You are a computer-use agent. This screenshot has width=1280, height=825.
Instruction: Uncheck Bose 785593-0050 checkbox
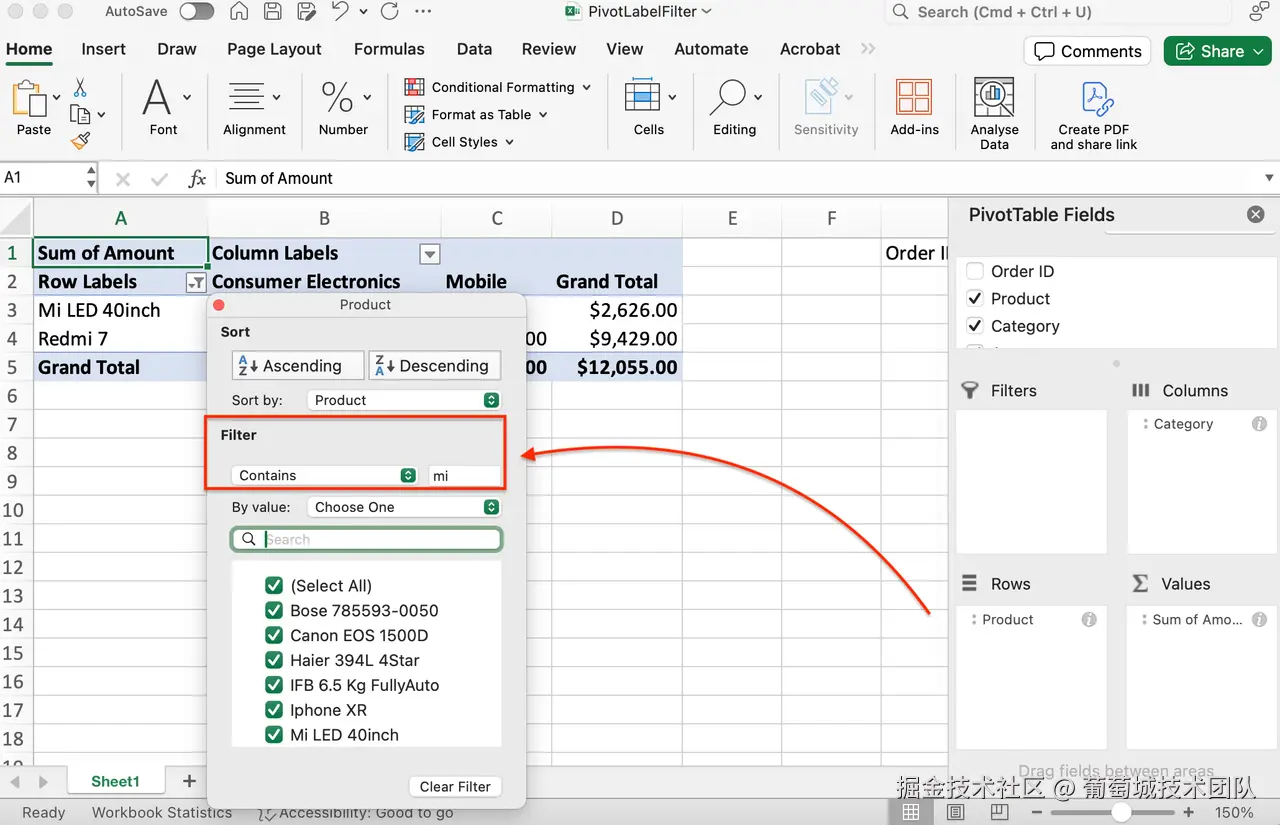pos(273,611)
